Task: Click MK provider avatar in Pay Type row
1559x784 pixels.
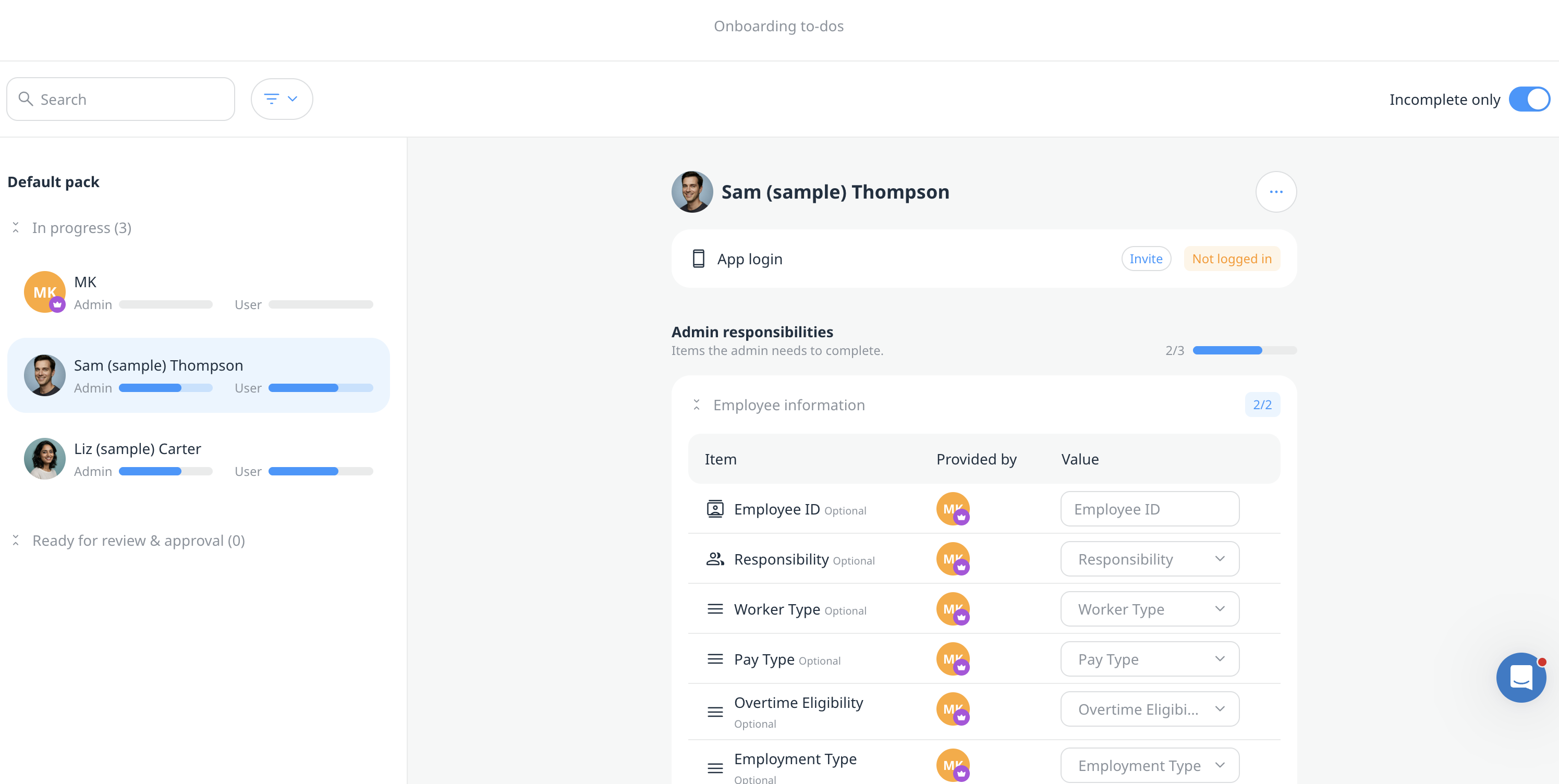Action: (953, 659)
